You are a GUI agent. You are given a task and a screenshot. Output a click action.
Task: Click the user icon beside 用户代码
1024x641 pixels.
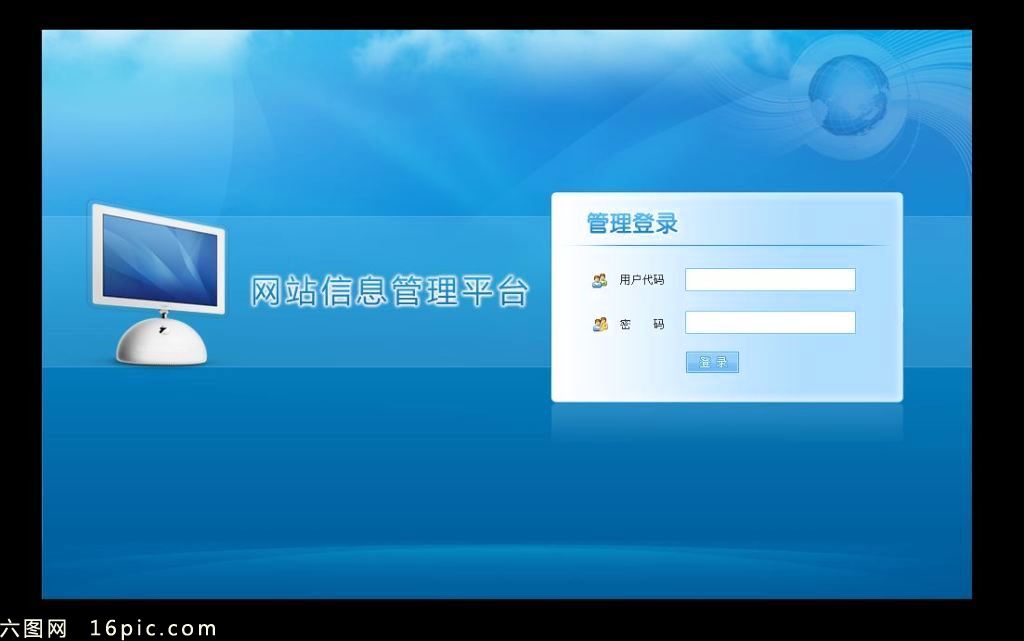pos(600,281)
